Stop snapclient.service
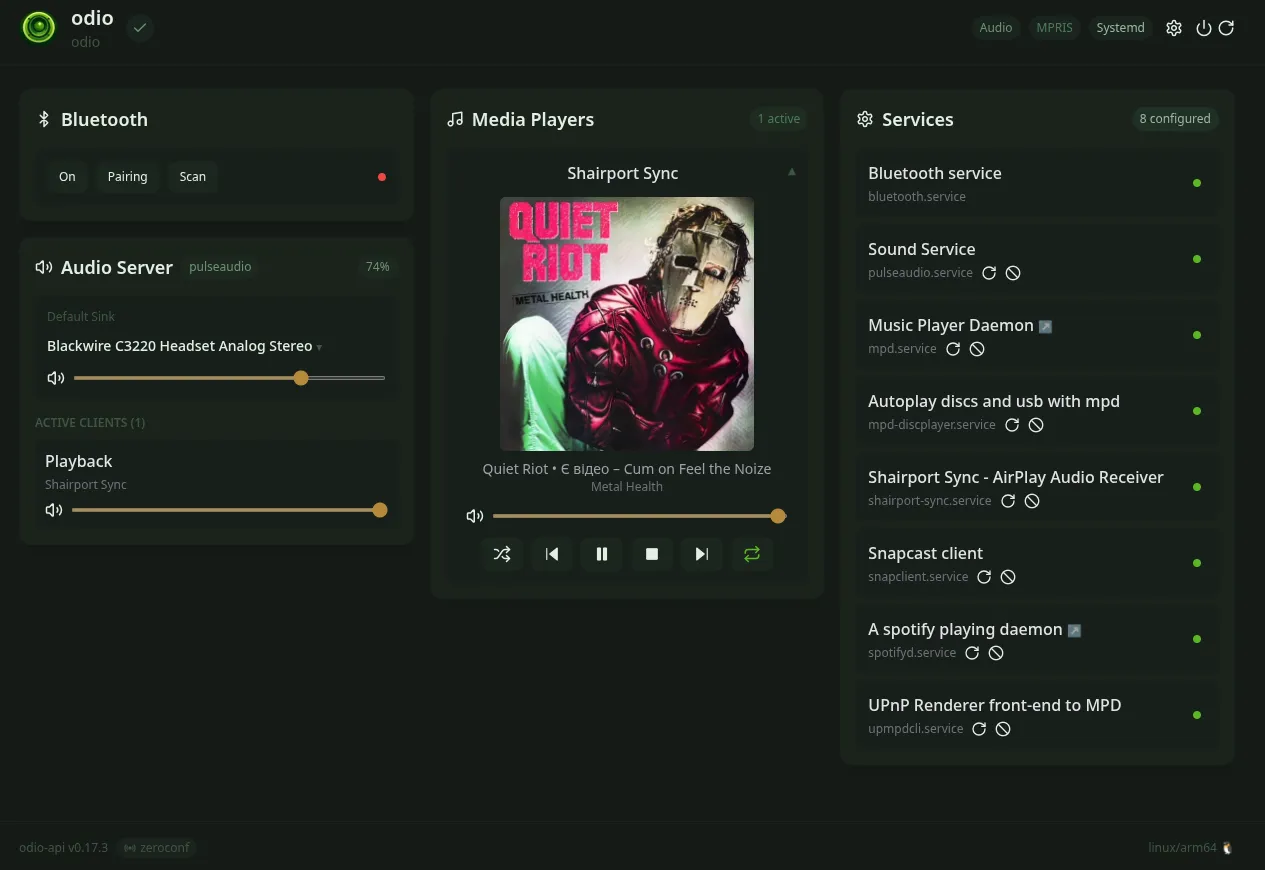The image size is (1265, 870). tap(1008, 577)
